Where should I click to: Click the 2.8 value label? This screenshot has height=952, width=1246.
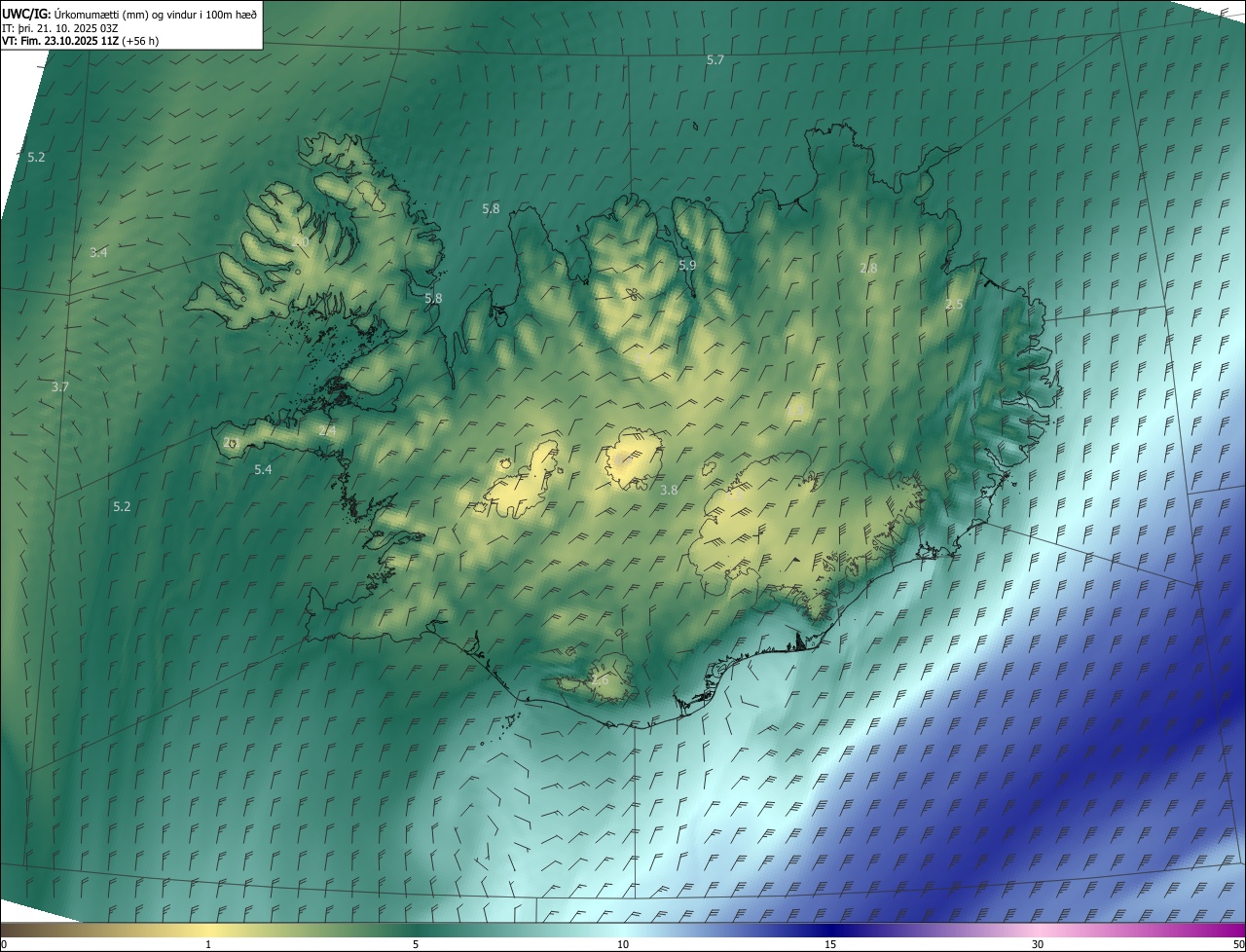(868, 268)
